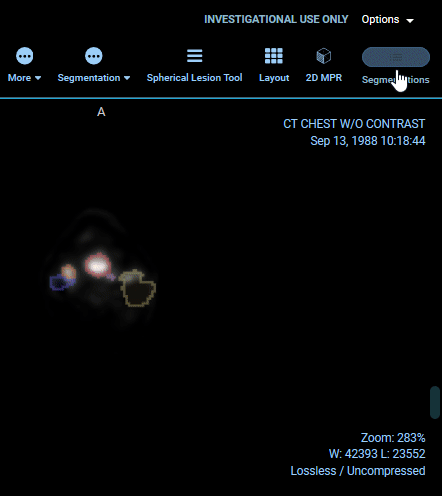Select the tan-outlined segmentation region
The image size is (442, 496).
coord(137,288)
